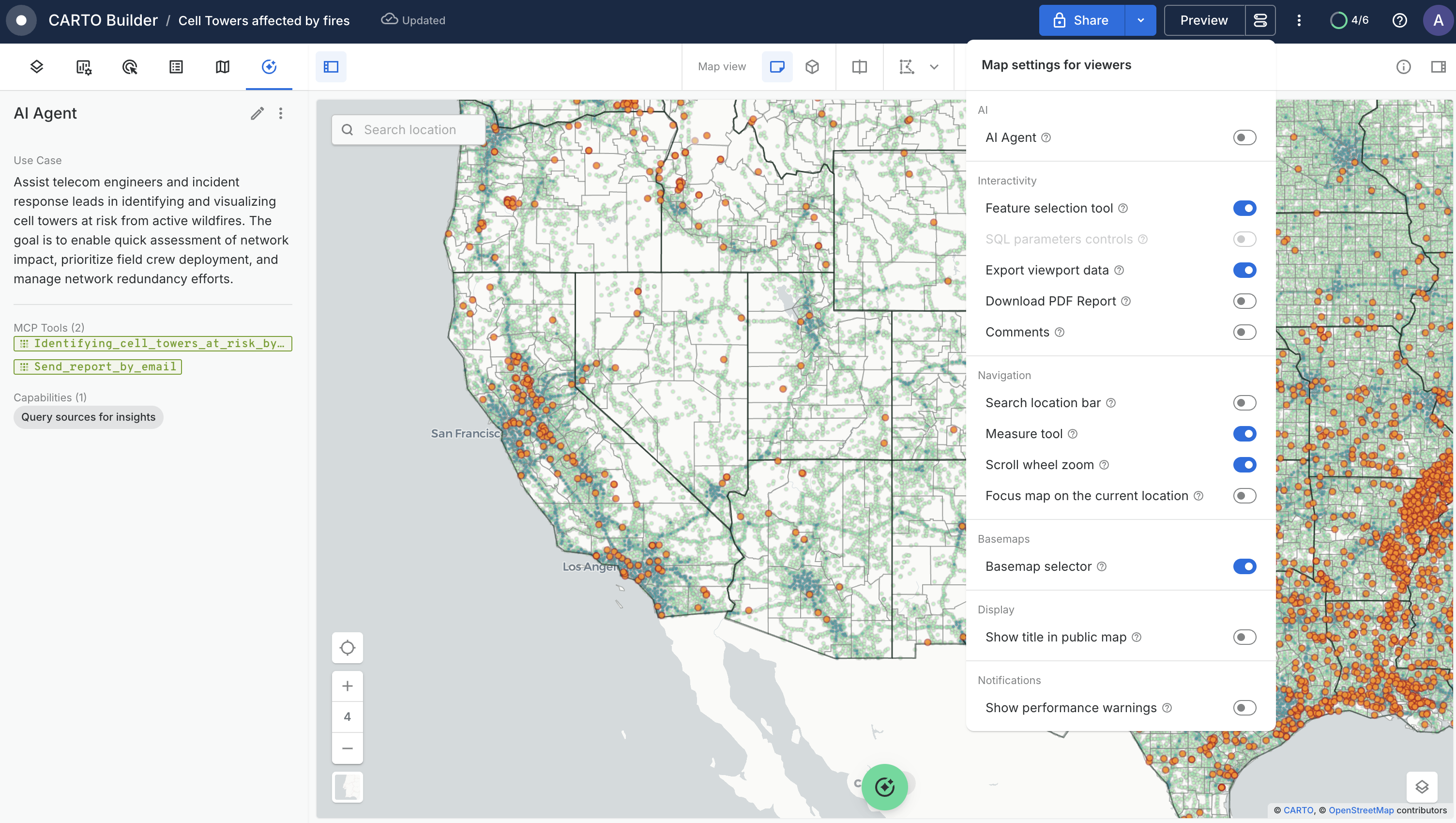Screen dimensions: 1456x823
Task: Expand the feature selection tool dropdown
Action: [x=934, y=67]
